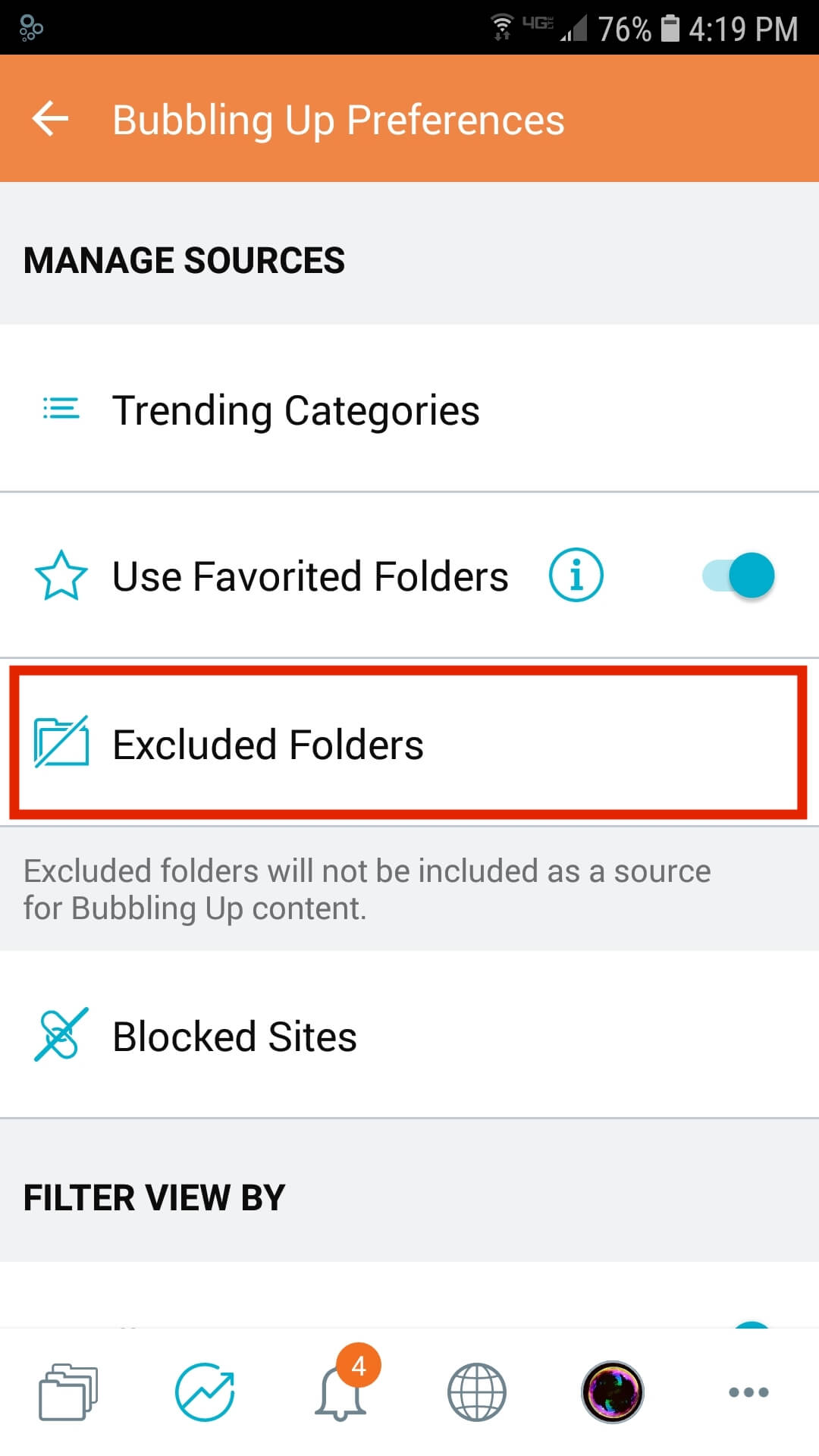Screen dimensions: 819x1456
Task: Open Trending Categories settings
Action: tap(409, 409)
